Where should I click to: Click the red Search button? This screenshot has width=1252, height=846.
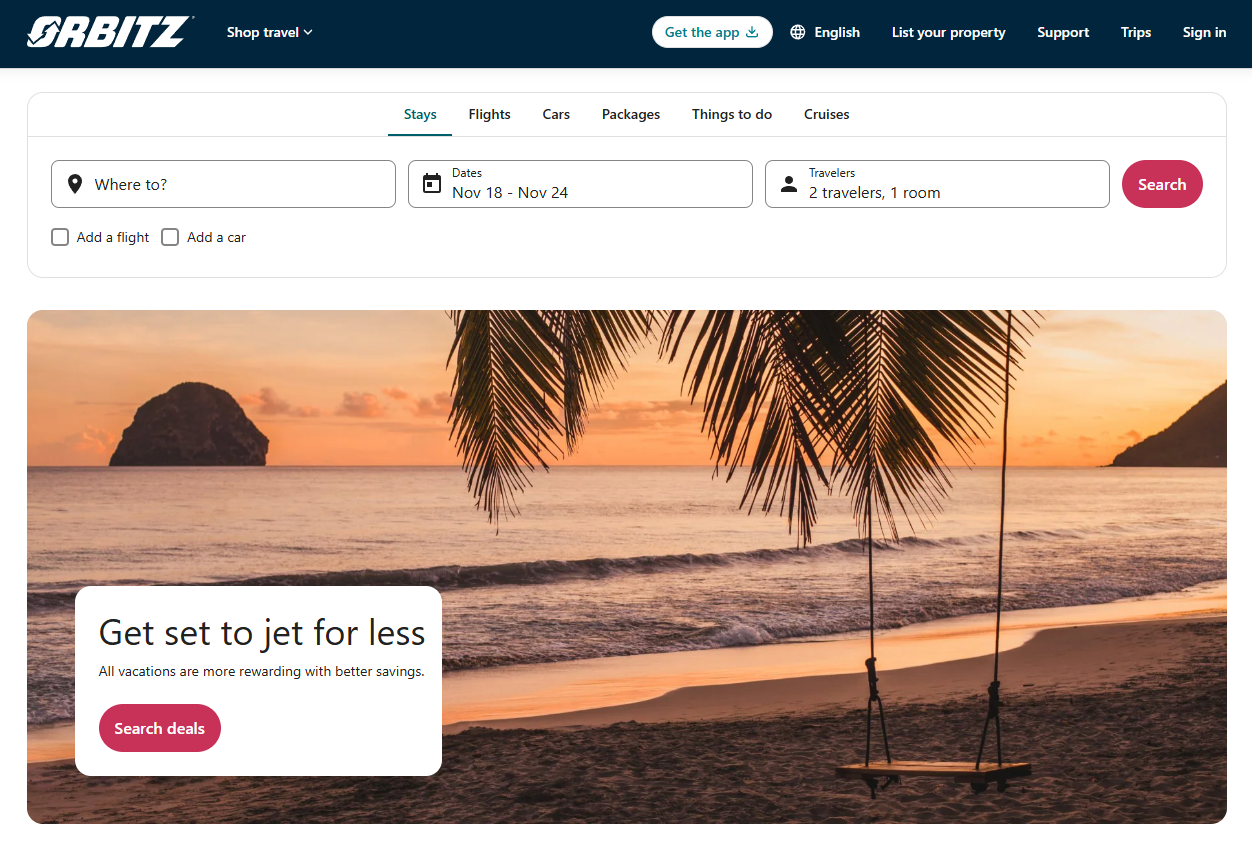tap(1162, 184)
